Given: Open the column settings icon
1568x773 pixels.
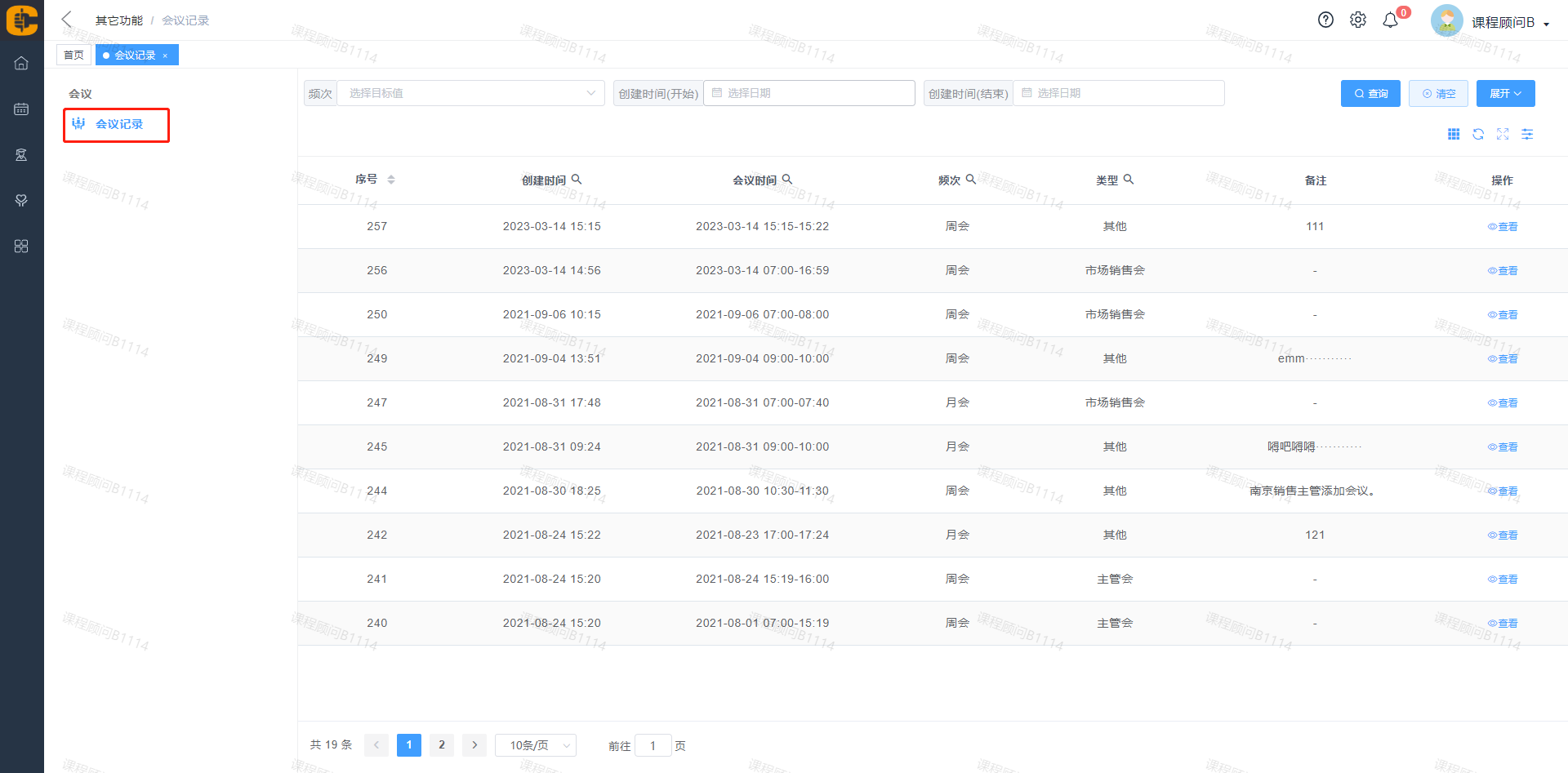Looking at the screenshot, I should pyautogui.click(x=1526, y=134).
